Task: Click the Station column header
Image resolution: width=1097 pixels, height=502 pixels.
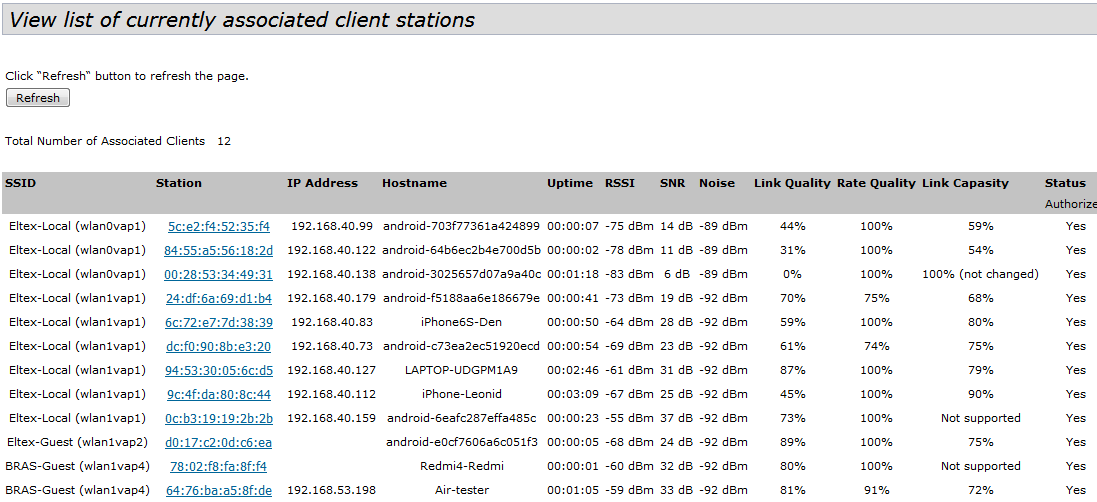Action: (x=178, y=183)
